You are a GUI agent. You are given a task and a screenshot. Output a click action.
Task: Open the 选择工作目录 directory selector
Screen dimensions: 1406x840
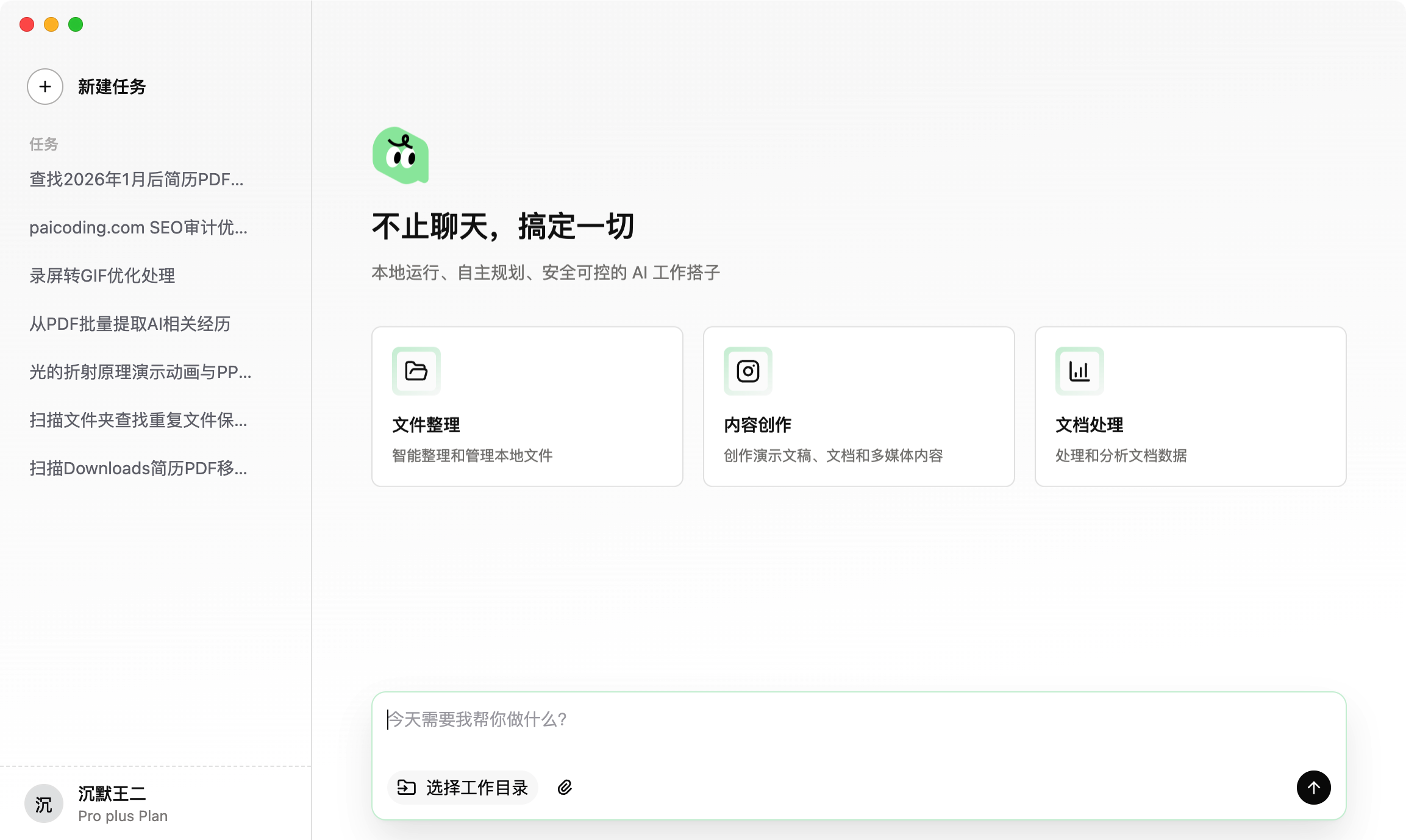(x=463, y=788)
